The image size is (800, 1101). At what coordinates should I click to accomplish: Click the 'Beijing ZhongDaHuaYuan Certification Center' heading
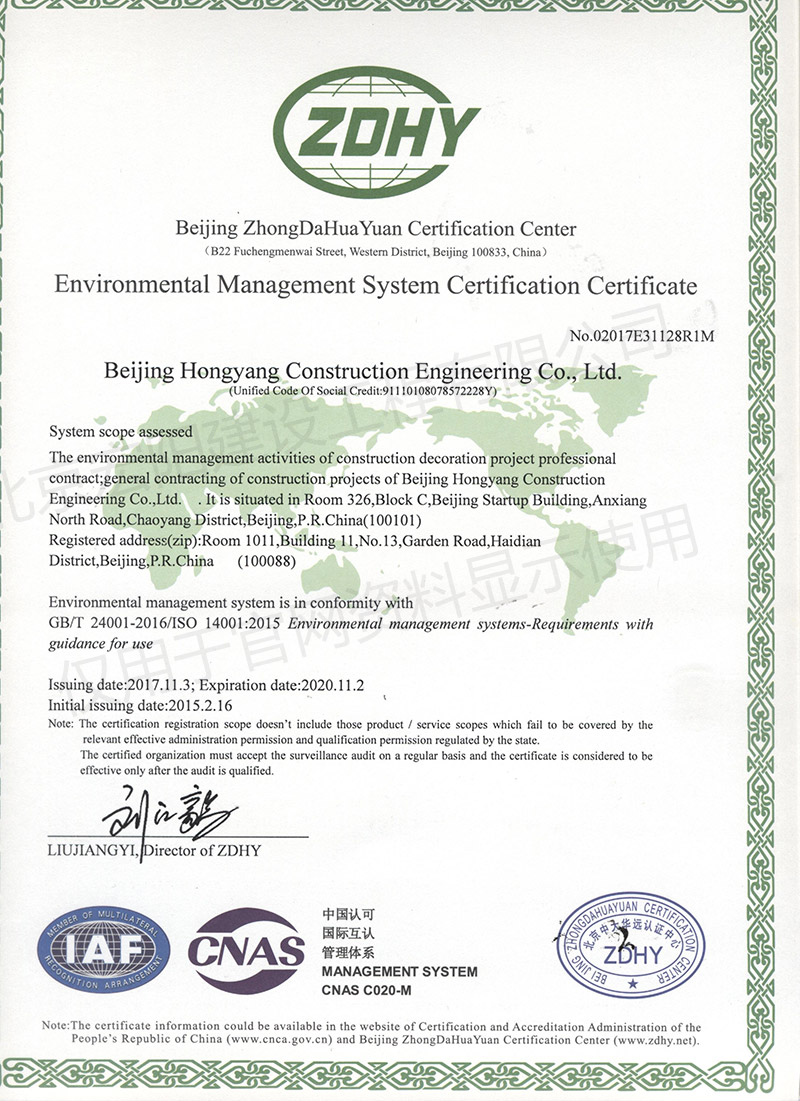(x=376, y=229)
